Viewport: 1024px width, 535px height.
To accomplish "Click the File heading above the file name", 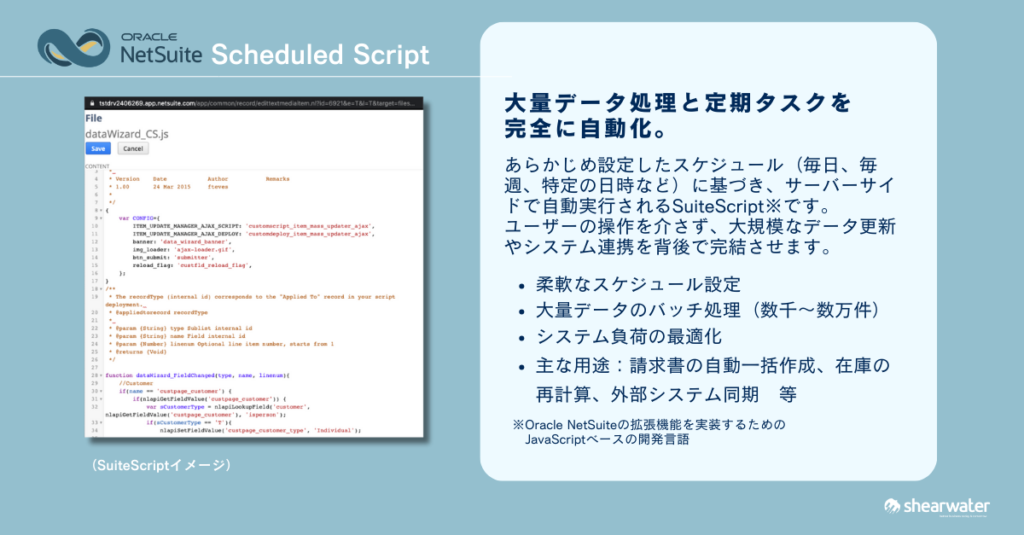I will (93, 117).
